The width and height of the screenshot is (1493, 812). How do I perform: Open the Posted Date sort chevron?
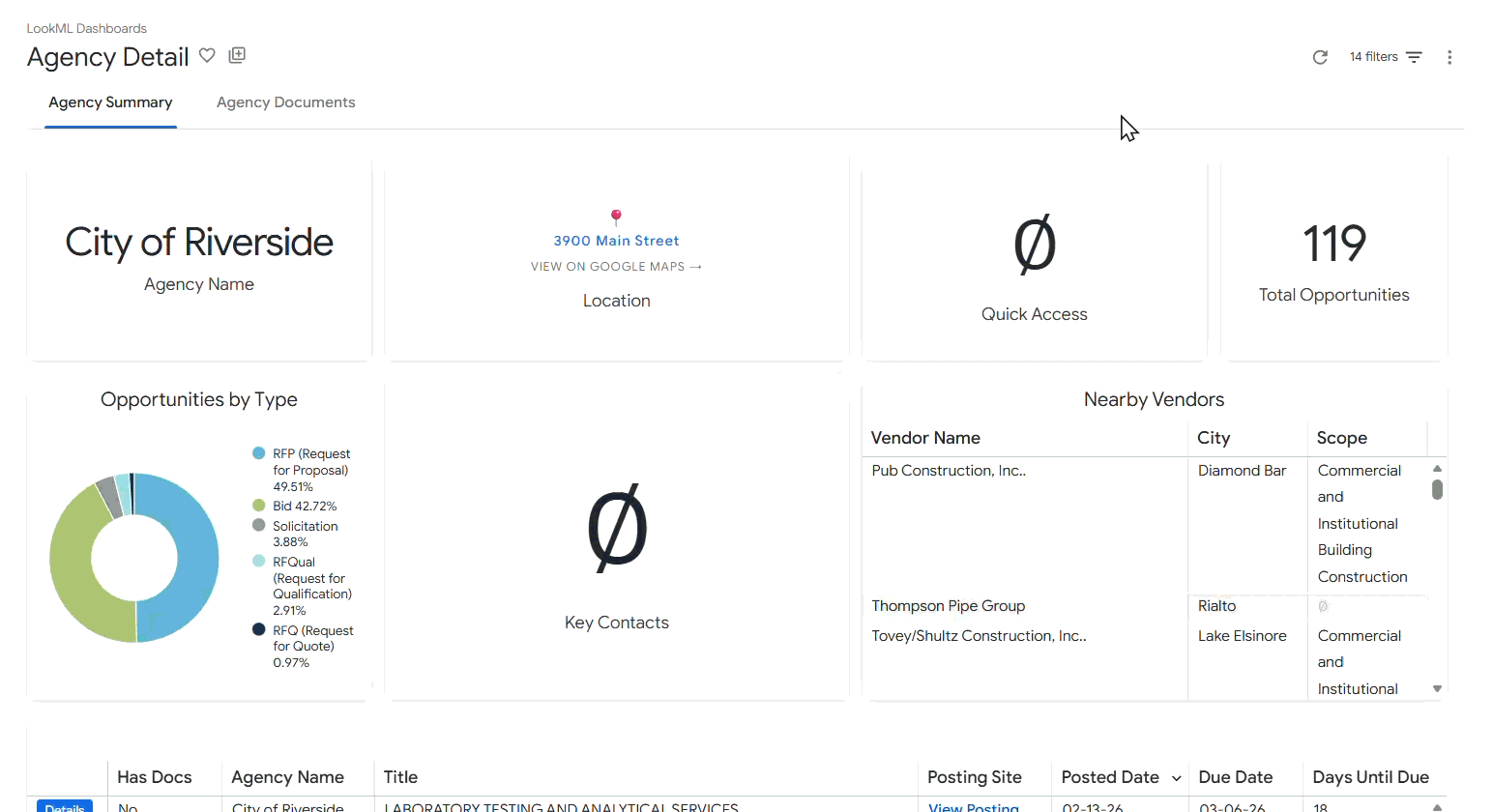[x=1178, y=778]
